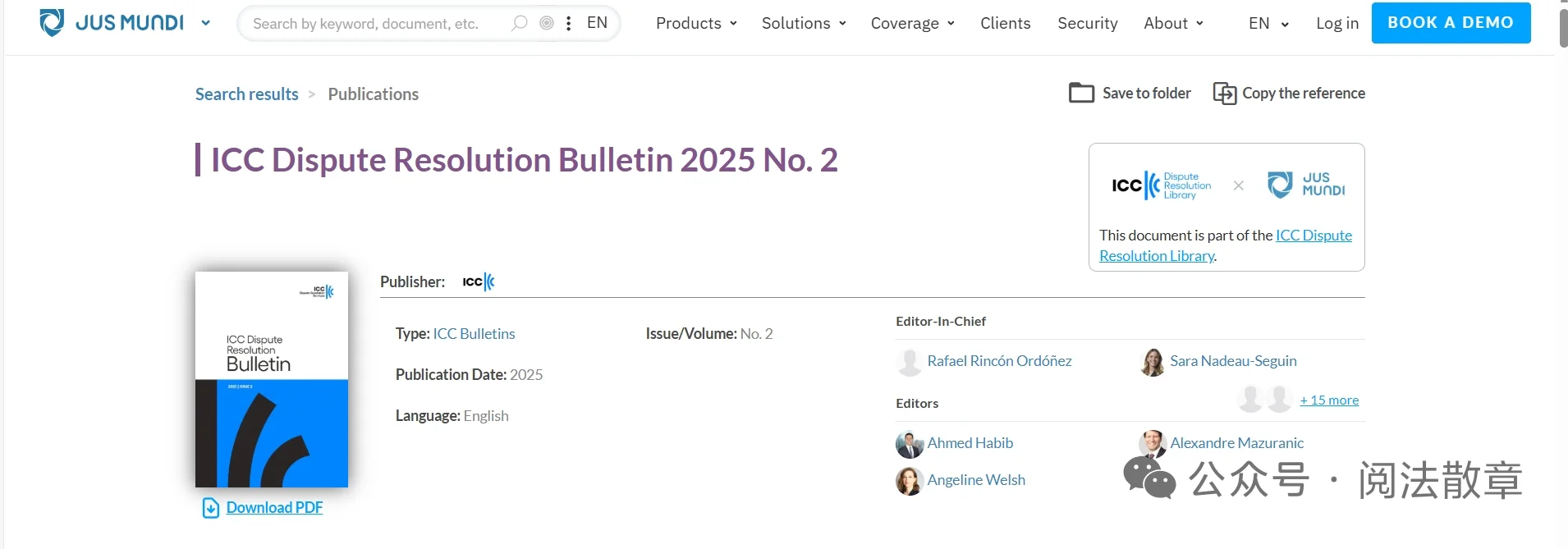Image resolution: width=1568 pixels, height=549 pixels.
Task: Click Sara Nadeau-Seguin photo
Action: pos(1153,362)
